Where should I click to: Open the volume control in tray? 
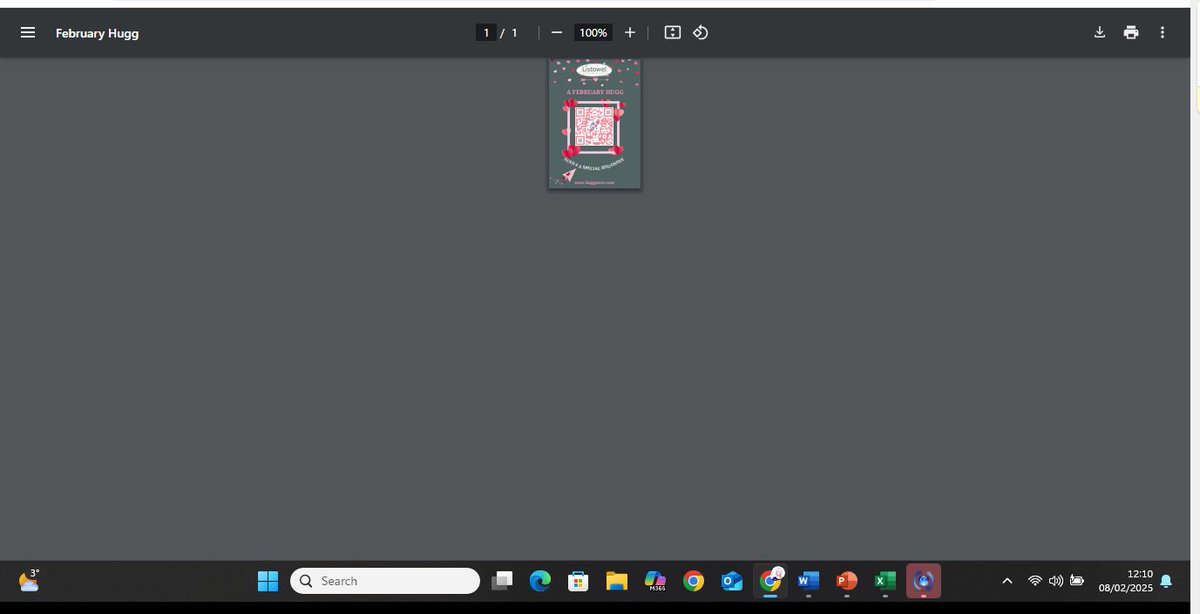coord(1055,581)
